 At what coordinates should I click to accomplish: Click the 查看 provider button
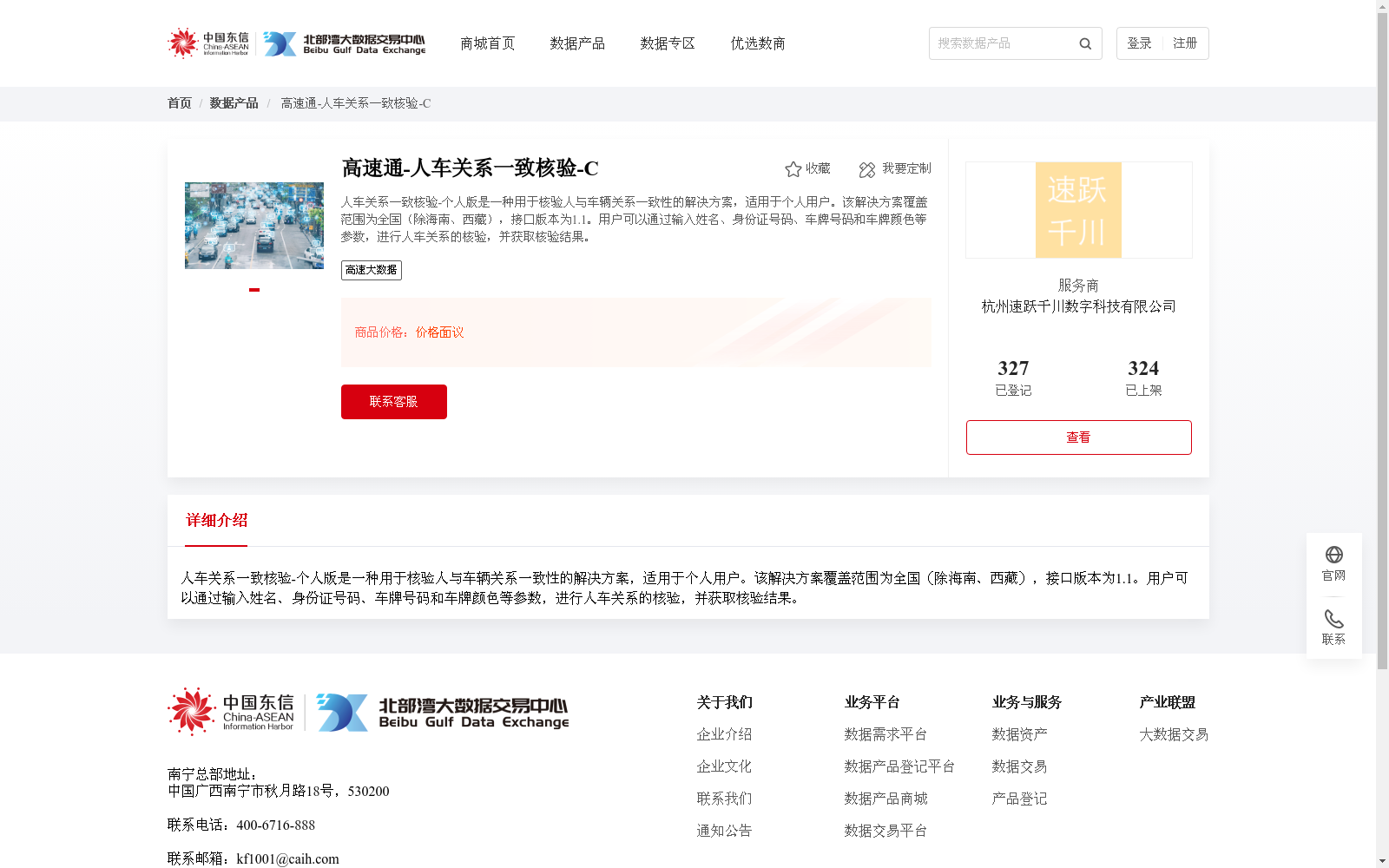(1079, 437)
